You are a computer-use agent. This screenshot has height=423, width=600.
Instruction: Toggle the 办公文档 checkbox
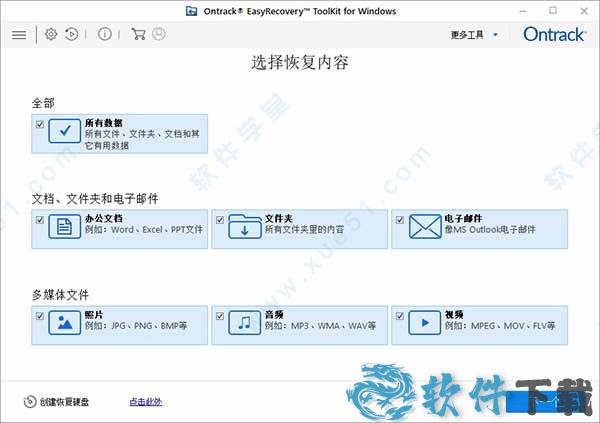(x=40, y=220)
